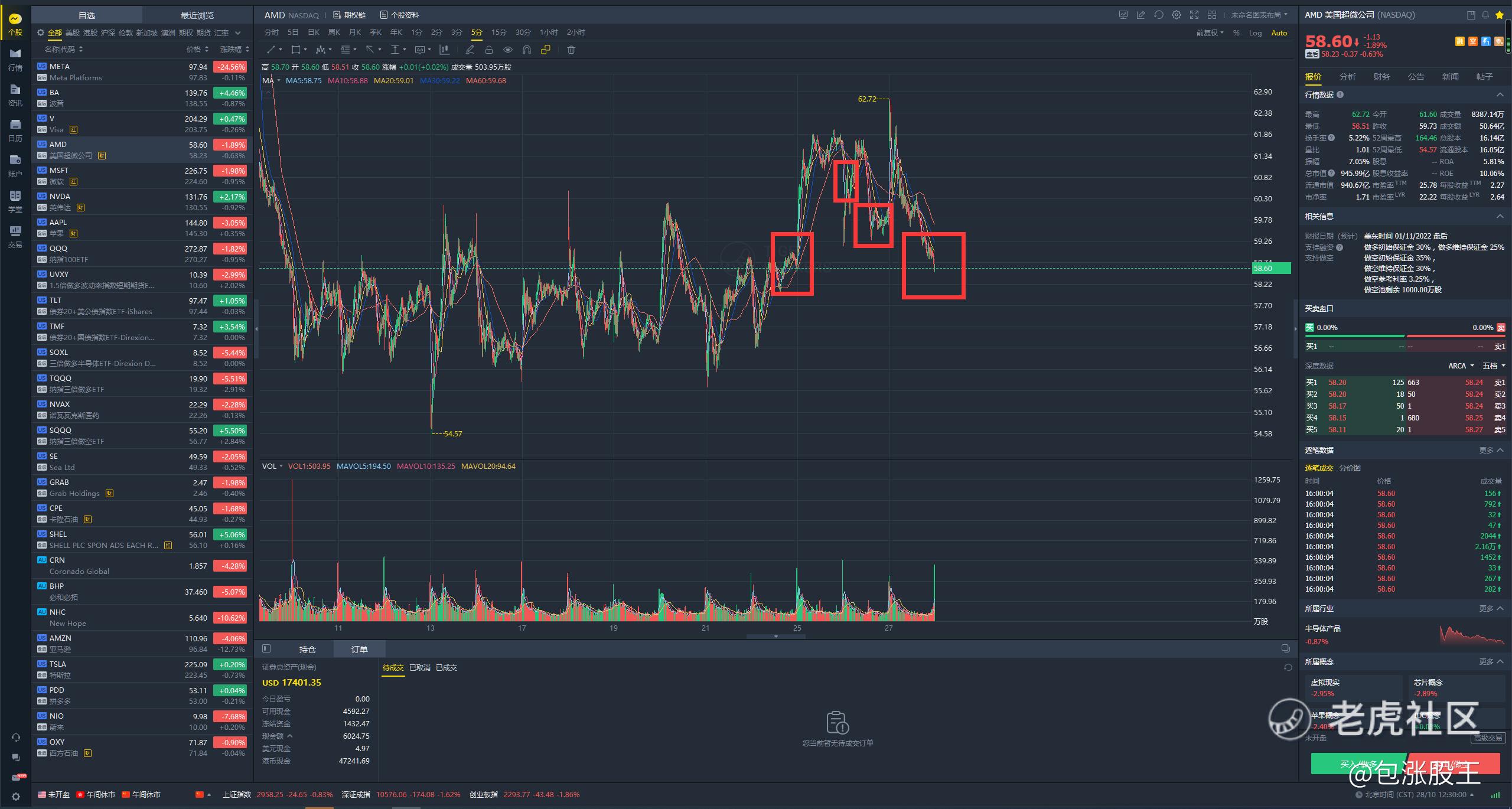
Task: Open the 账户 account section in sidebar
Action: coord(15,167)
